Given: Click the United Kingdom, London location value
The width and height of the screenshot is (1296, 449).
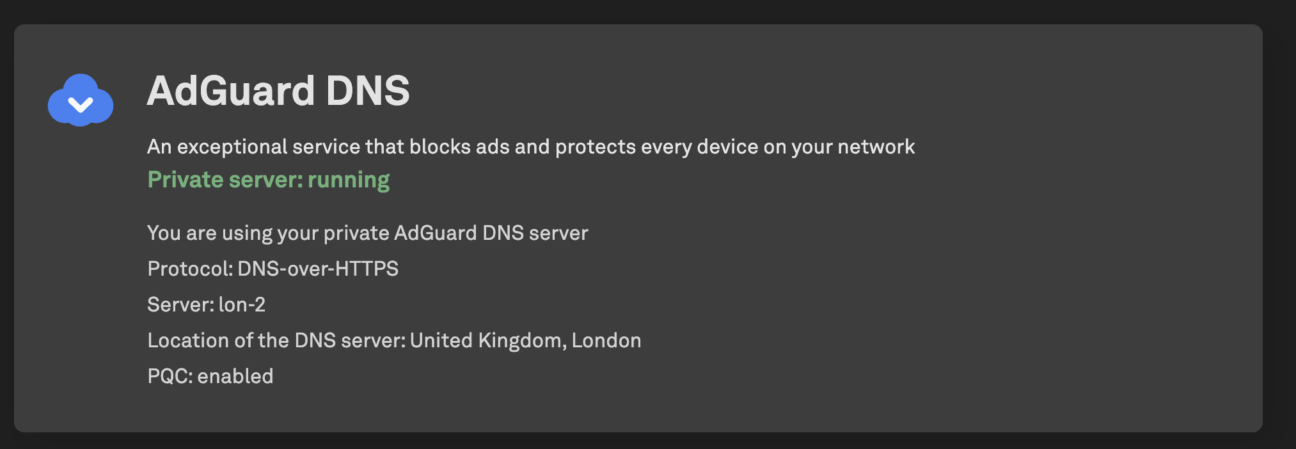Looking at the screenshot, I should [x=525, y=340].
